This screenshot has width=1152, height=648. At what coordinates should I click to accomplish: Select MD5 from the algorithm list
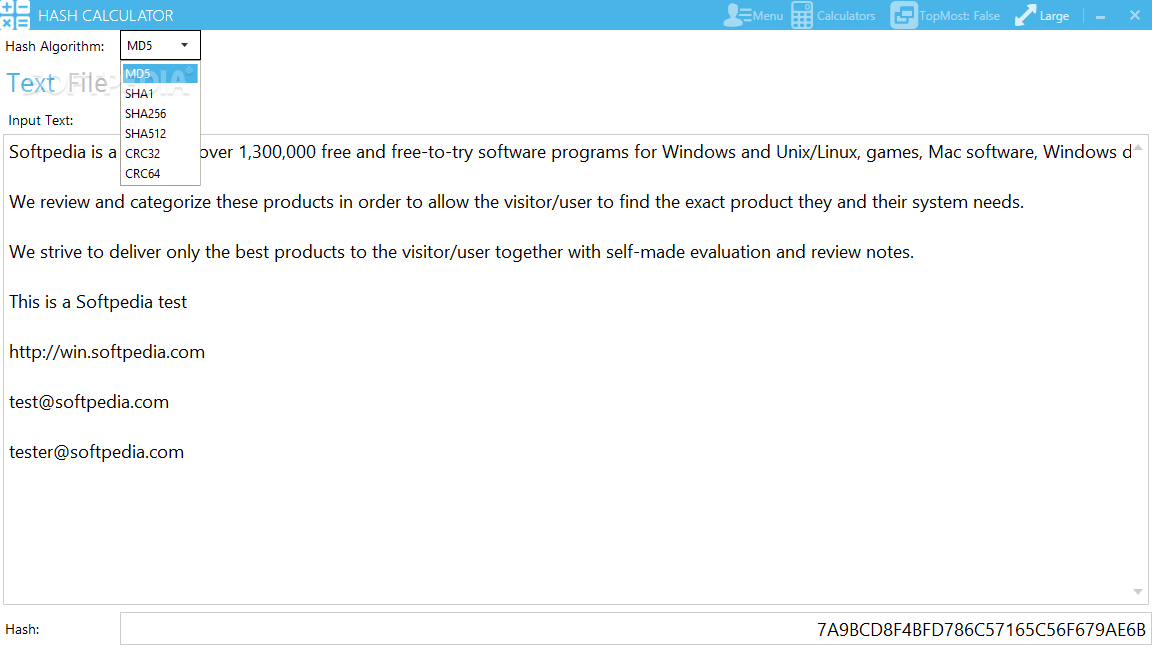pyautogui.click(x=160, y=73)
